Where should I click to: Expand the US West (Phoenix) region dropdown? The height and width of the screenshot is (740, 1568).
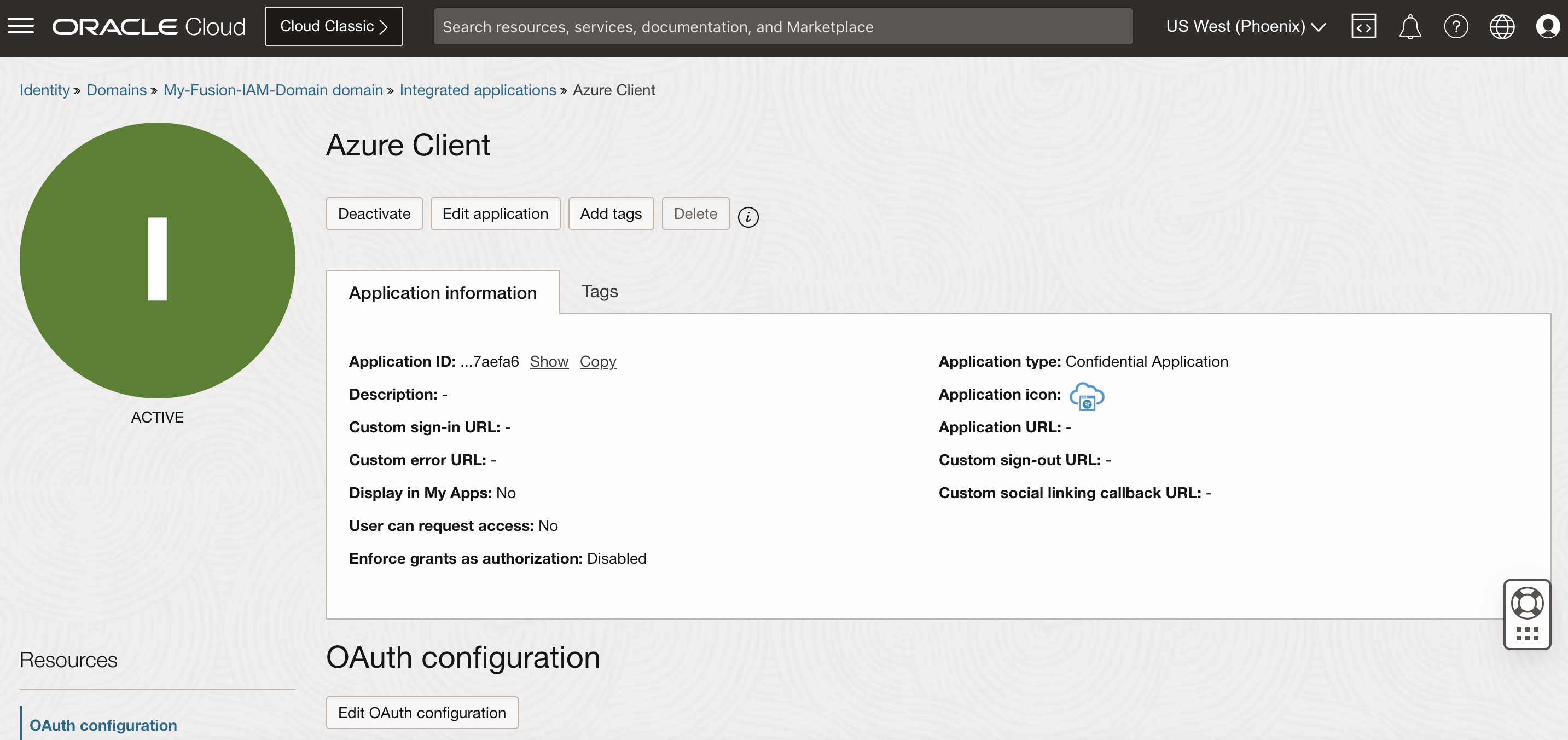pos(1245,26)
